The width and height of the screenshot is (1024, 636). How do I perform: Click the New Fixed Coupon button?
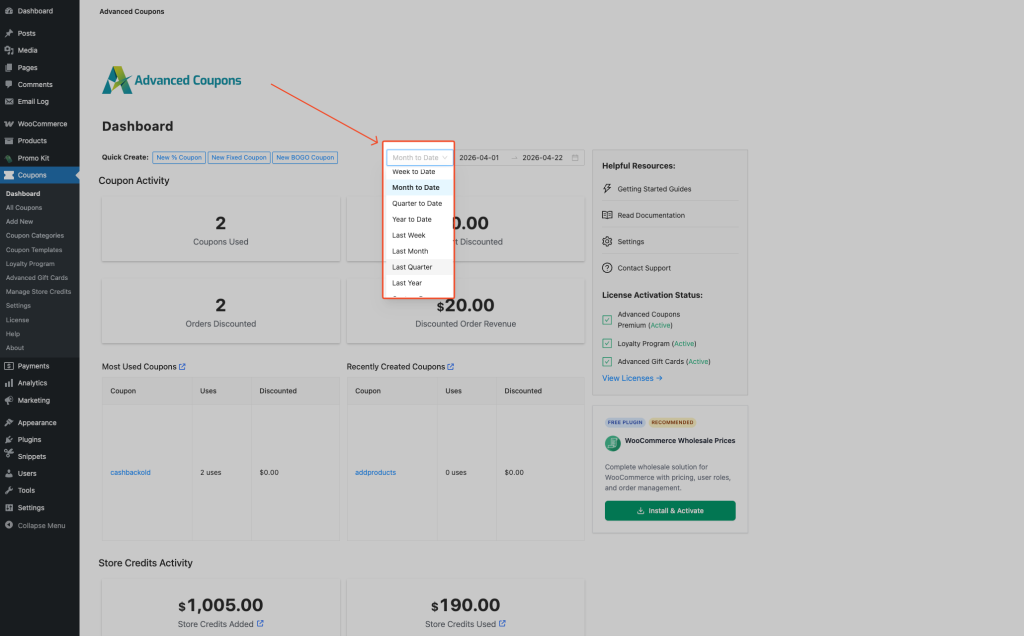(239, 157)
